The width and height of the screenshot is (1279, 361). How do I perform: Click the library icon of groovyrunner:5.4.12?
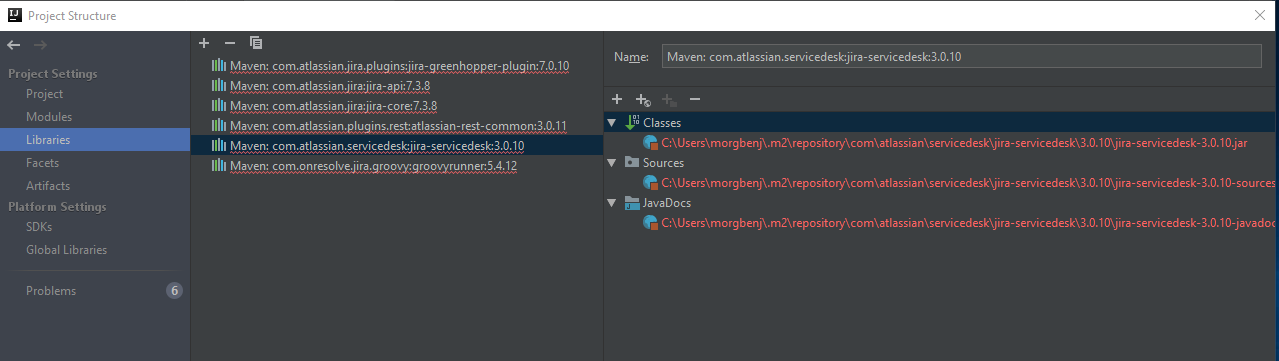tap(218, 166)
